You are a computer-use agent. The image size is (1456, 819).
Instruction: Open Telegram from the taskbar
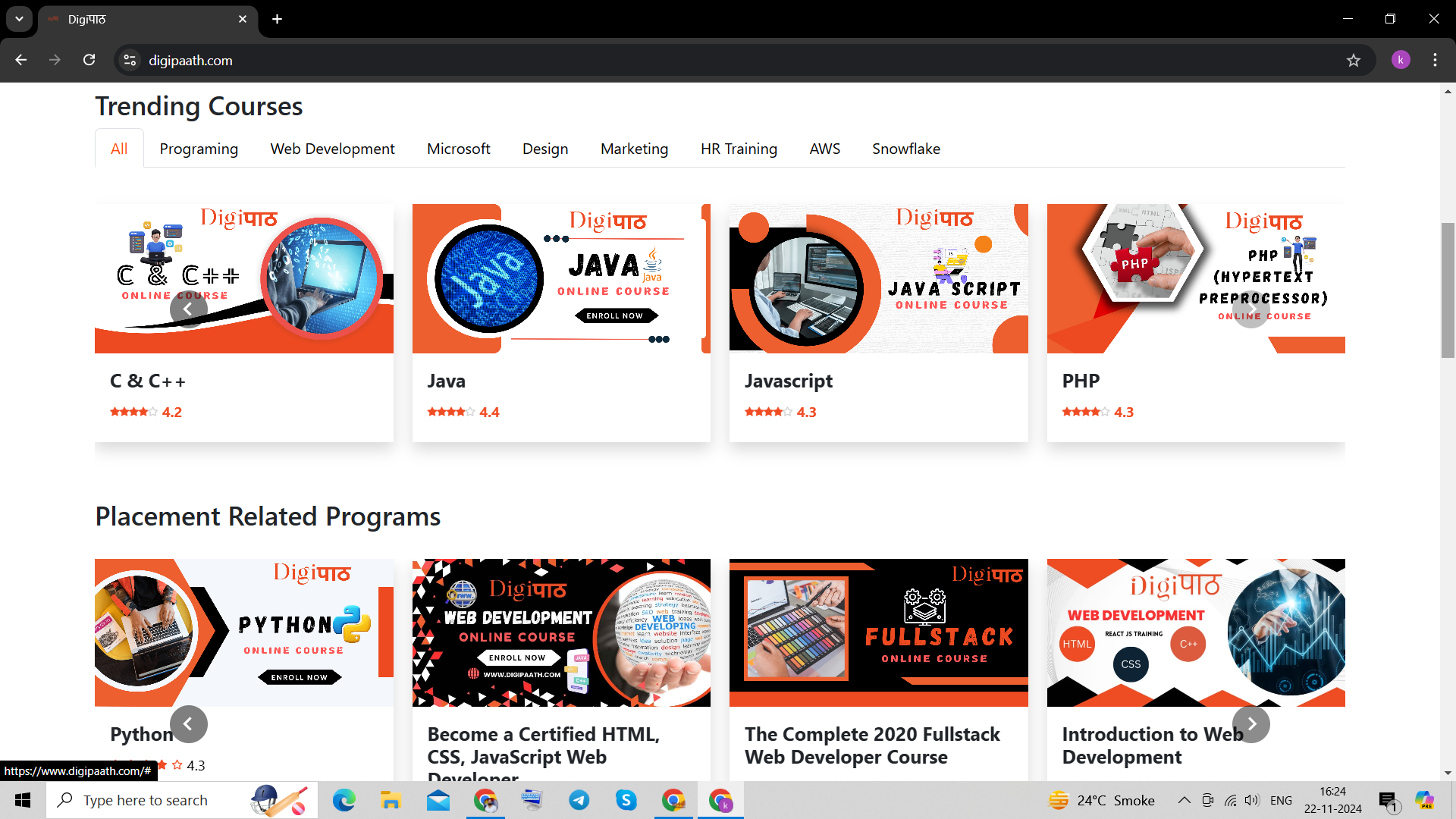[x=579, y=800]
